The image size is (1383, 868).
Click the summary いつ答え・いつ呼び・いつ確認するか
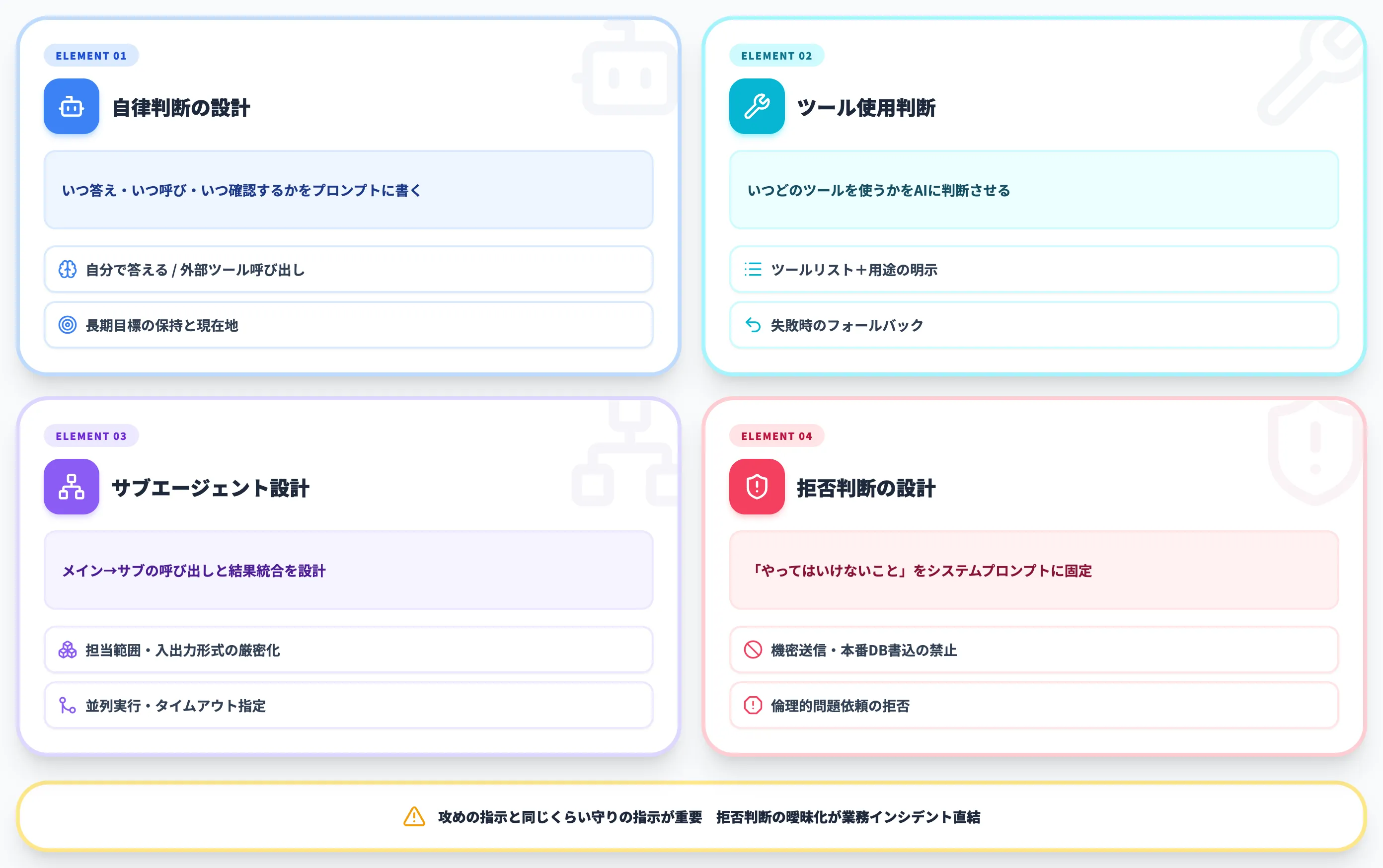242,190
